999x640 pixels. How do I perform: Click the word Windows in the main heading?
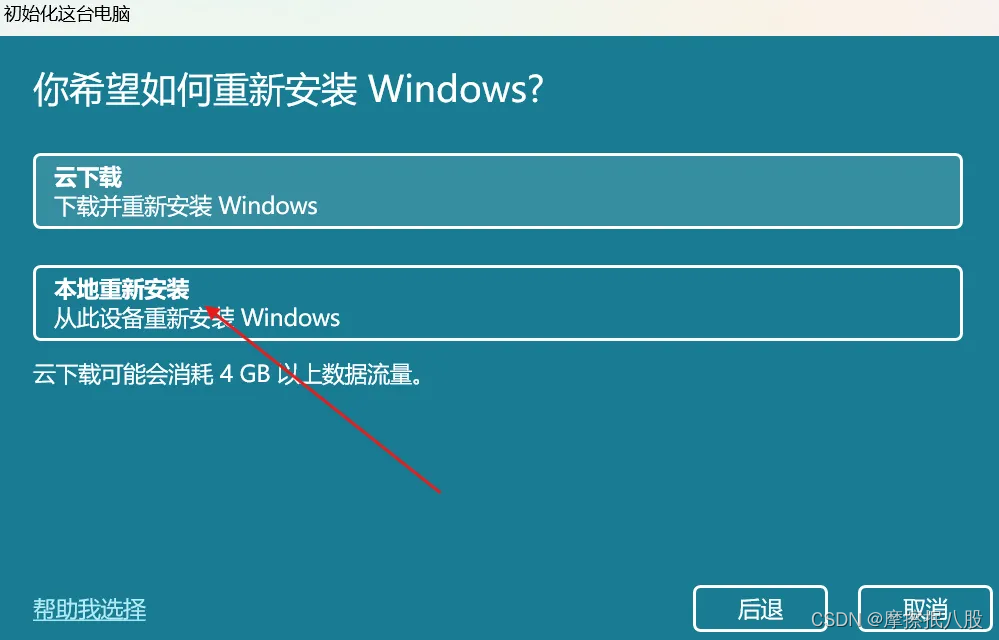click(x=456, y=89)
